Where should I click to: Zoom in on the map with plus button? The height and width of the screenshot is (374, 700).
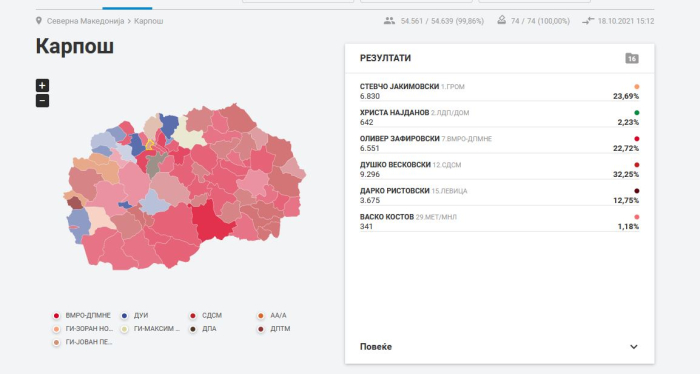[42, 85]
